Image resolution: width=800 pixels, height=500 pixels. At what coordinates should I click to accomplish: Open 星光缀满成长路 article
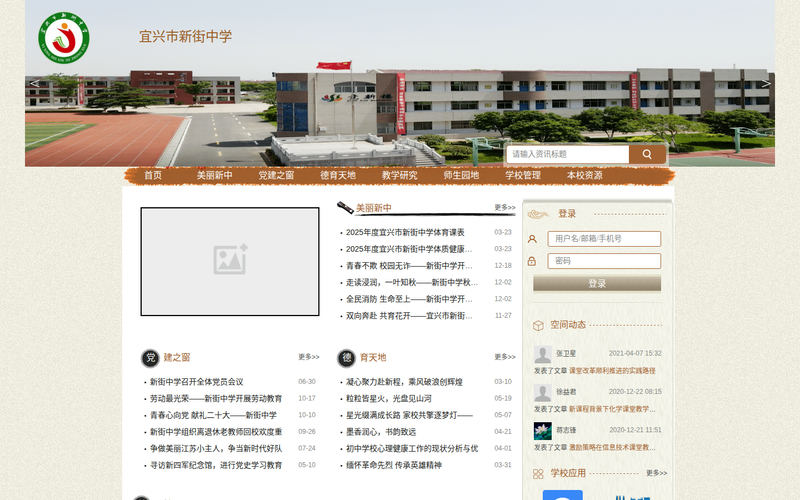tap(409, 416)
